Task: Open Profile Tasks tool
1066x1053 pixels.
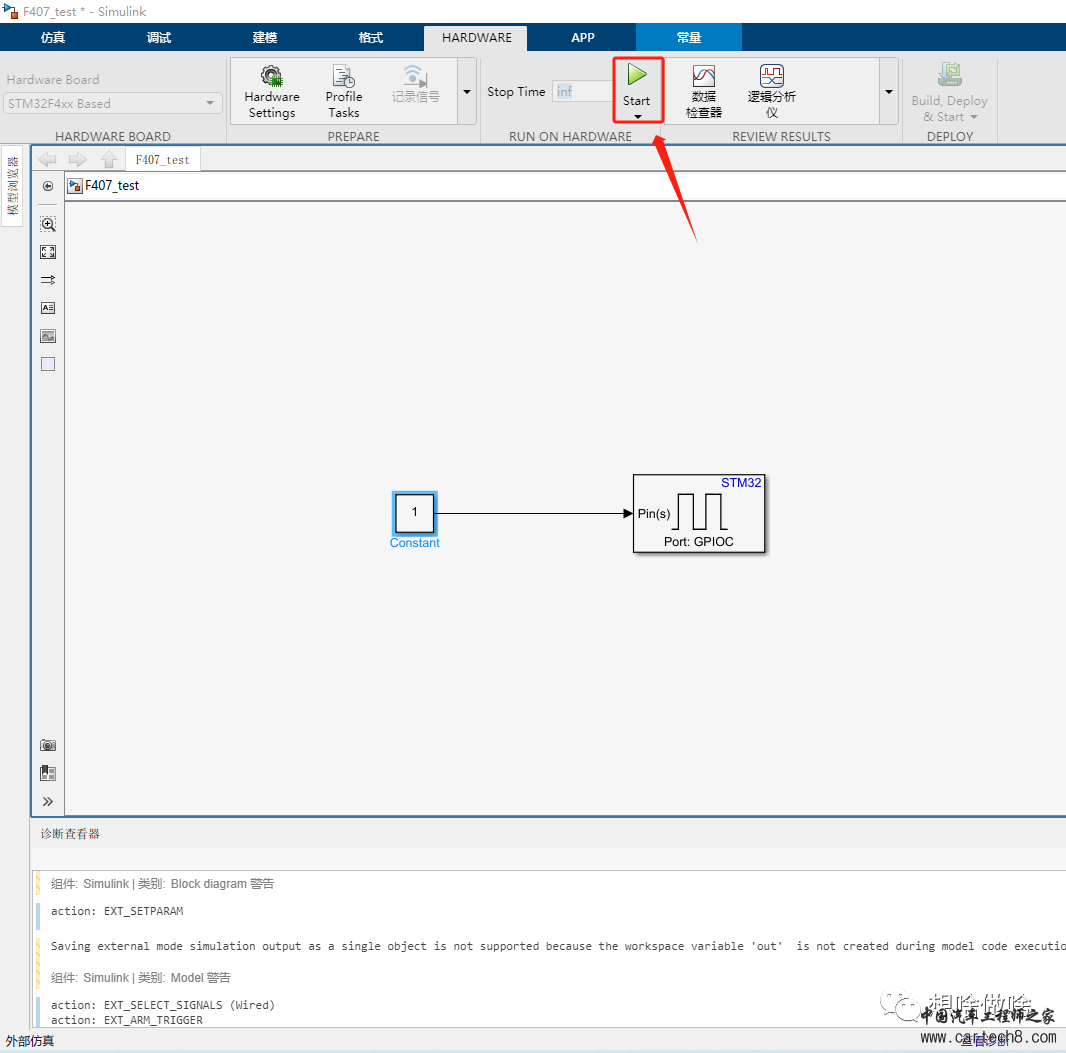Action: coord(343,92)
